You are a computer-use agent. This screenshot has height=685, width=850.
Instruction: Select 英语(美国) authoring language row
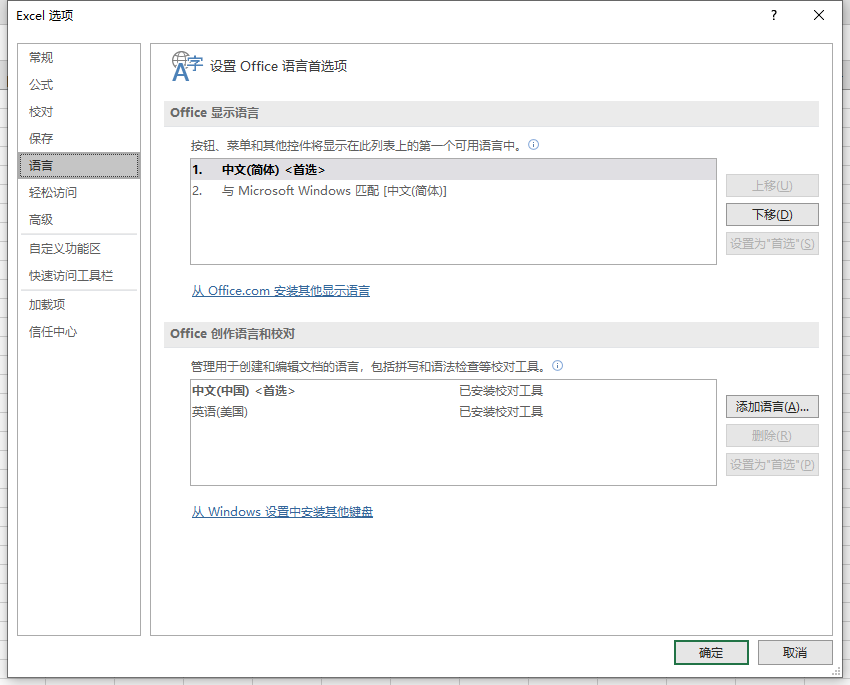pyautogui.click(x=453, y=412)
